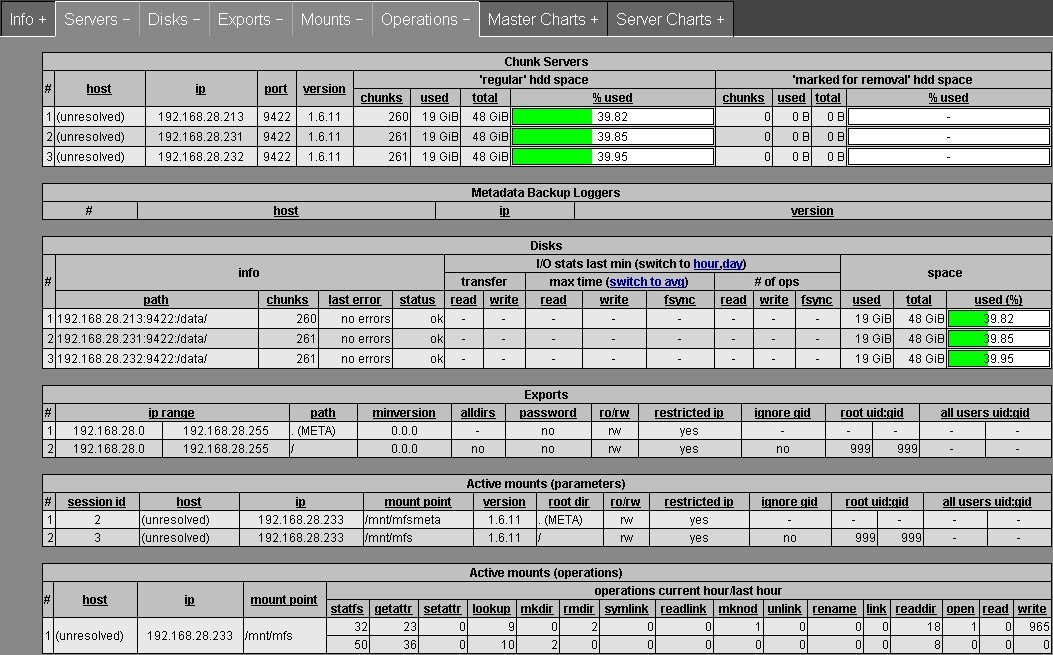Click Chunk Servers ip cell 192.168.28.213
The image size is (1053, 655).
click(x=200, y=117)
